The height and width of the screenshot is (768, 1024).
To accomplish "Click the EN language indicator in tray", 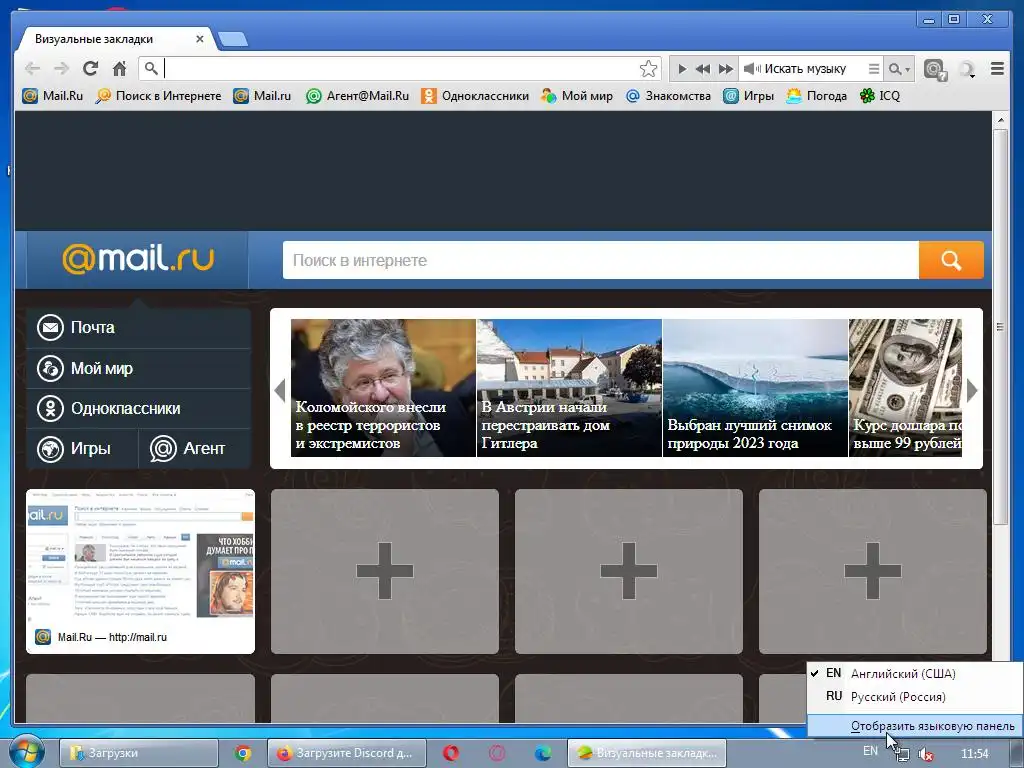I will (x=871, y=751).
